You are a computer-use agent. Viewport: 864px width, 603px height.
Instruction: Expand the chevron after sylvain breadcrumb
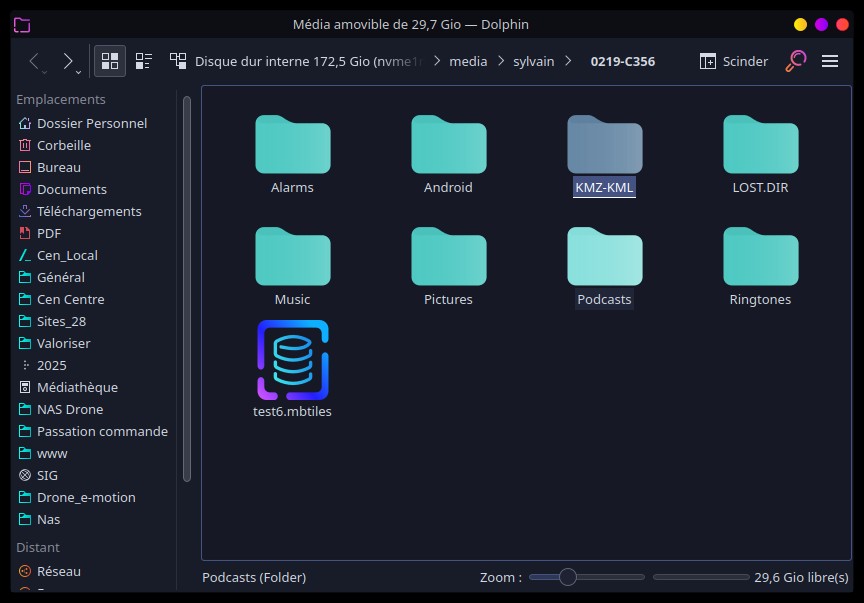pos(568,61)
